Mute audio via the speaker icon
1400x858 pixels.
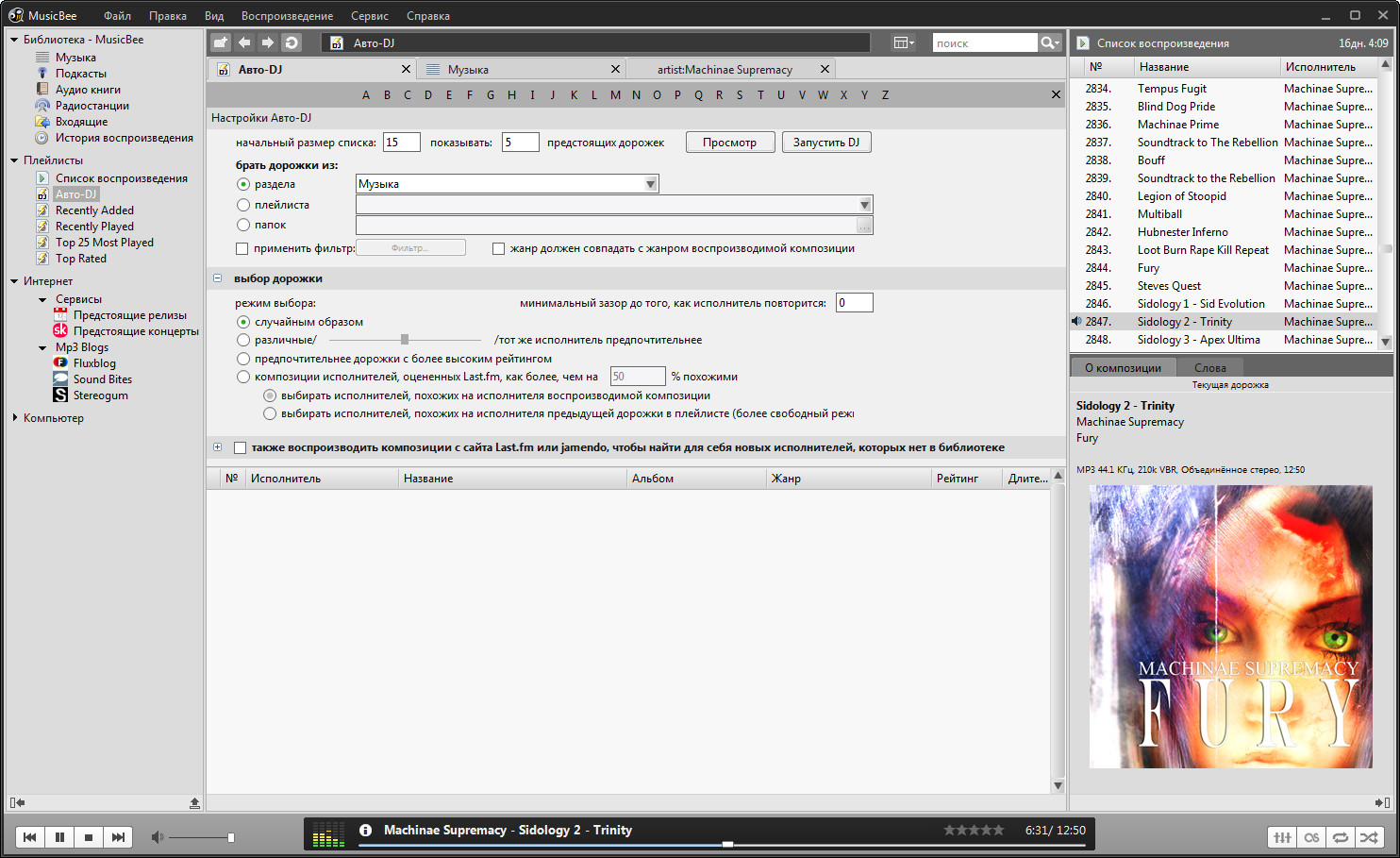click(x=158, y=837)
